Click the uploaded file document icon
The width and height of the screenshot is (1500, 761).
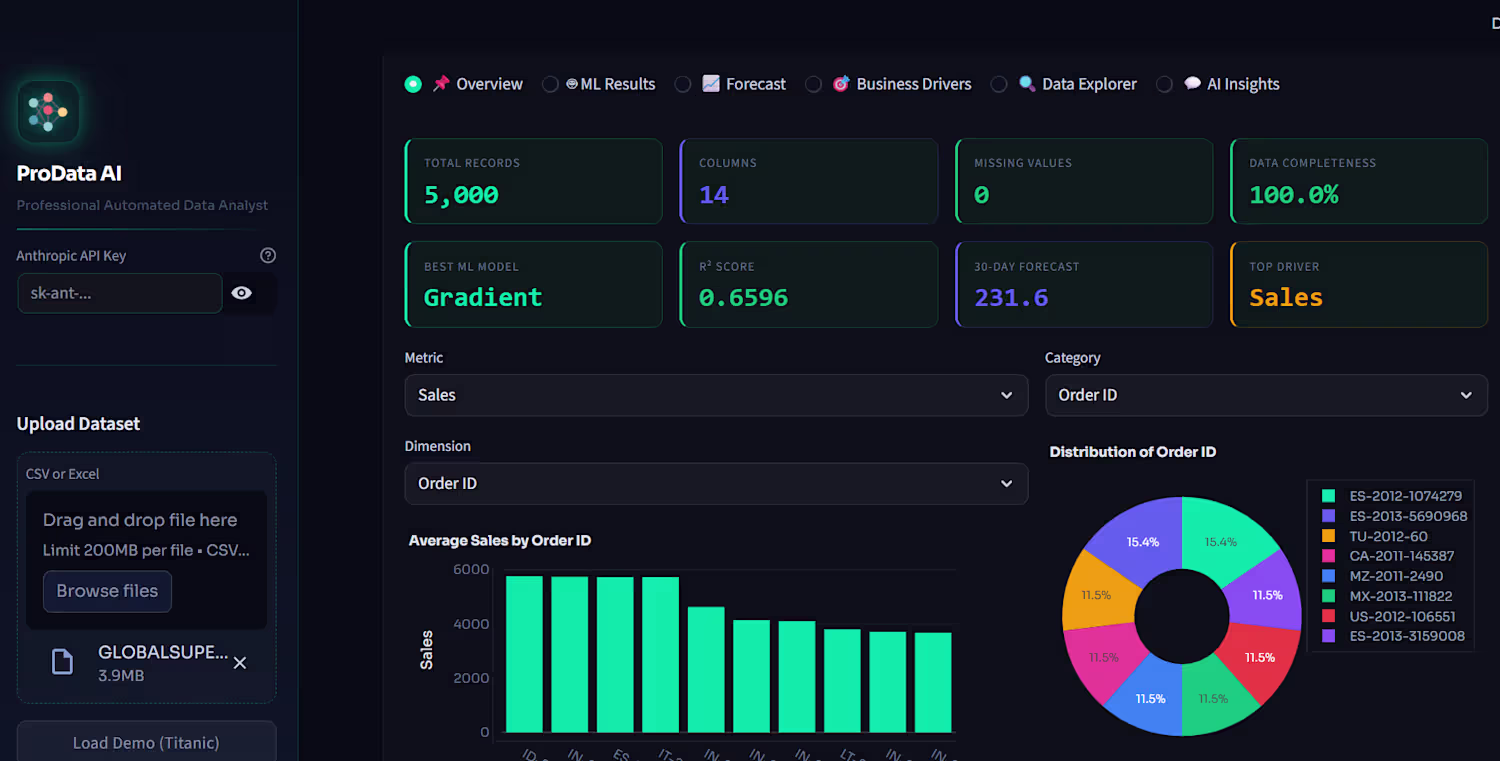point(62,662)
